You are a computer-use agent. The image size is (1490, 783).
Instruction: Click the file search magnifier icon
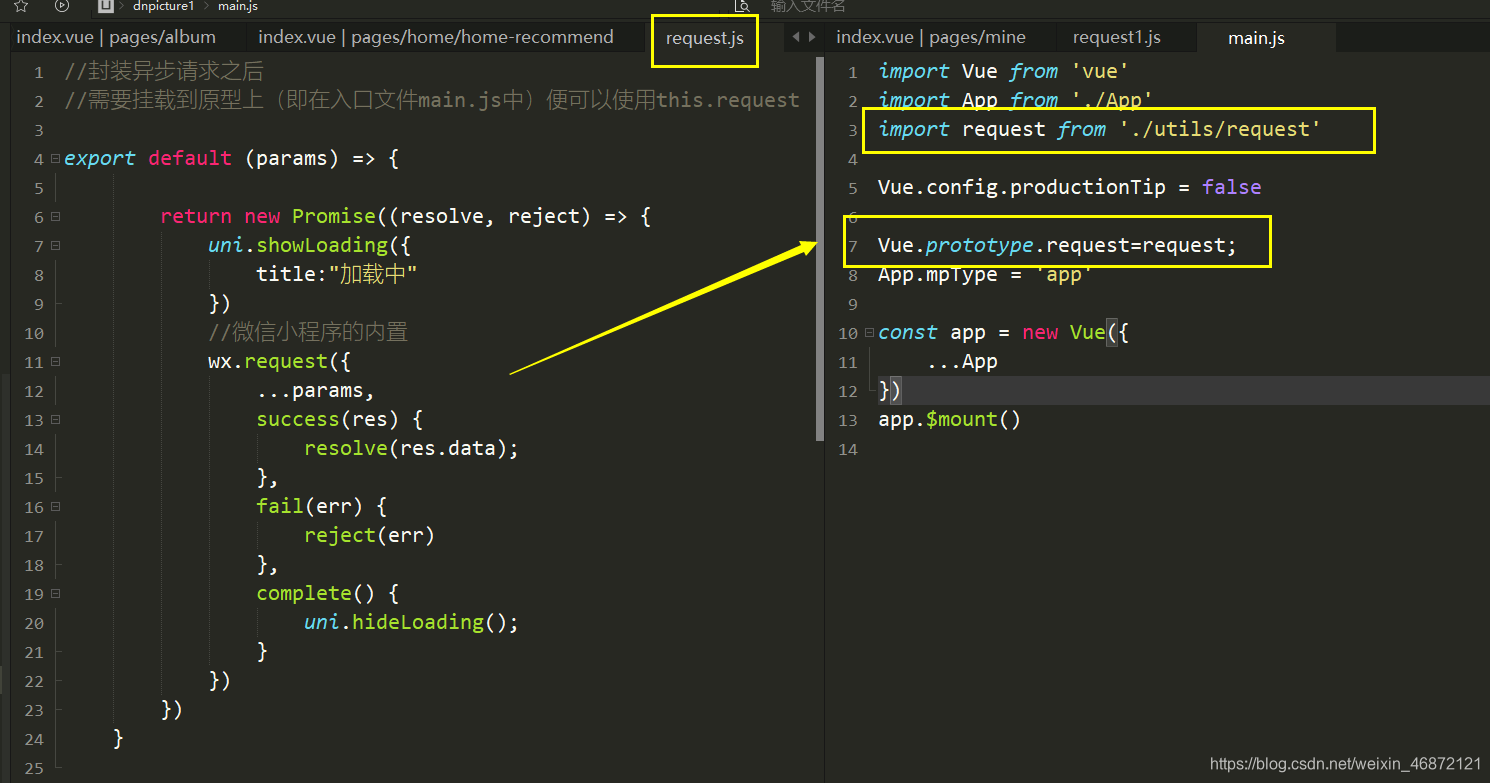pyautogui.click(x=742, y=6)
